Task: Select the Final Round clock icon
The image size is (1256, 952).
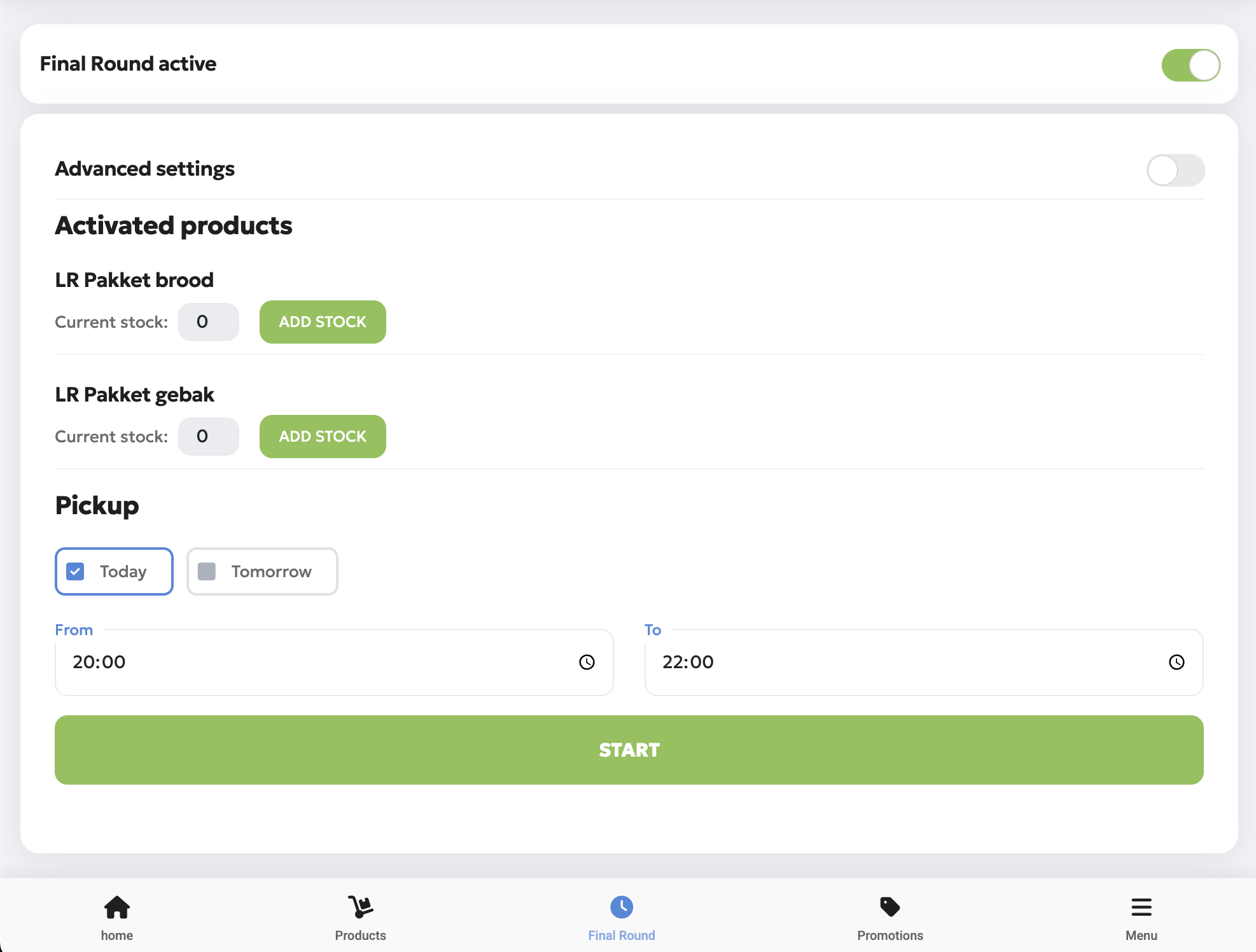Action: [x=621, y=907]
